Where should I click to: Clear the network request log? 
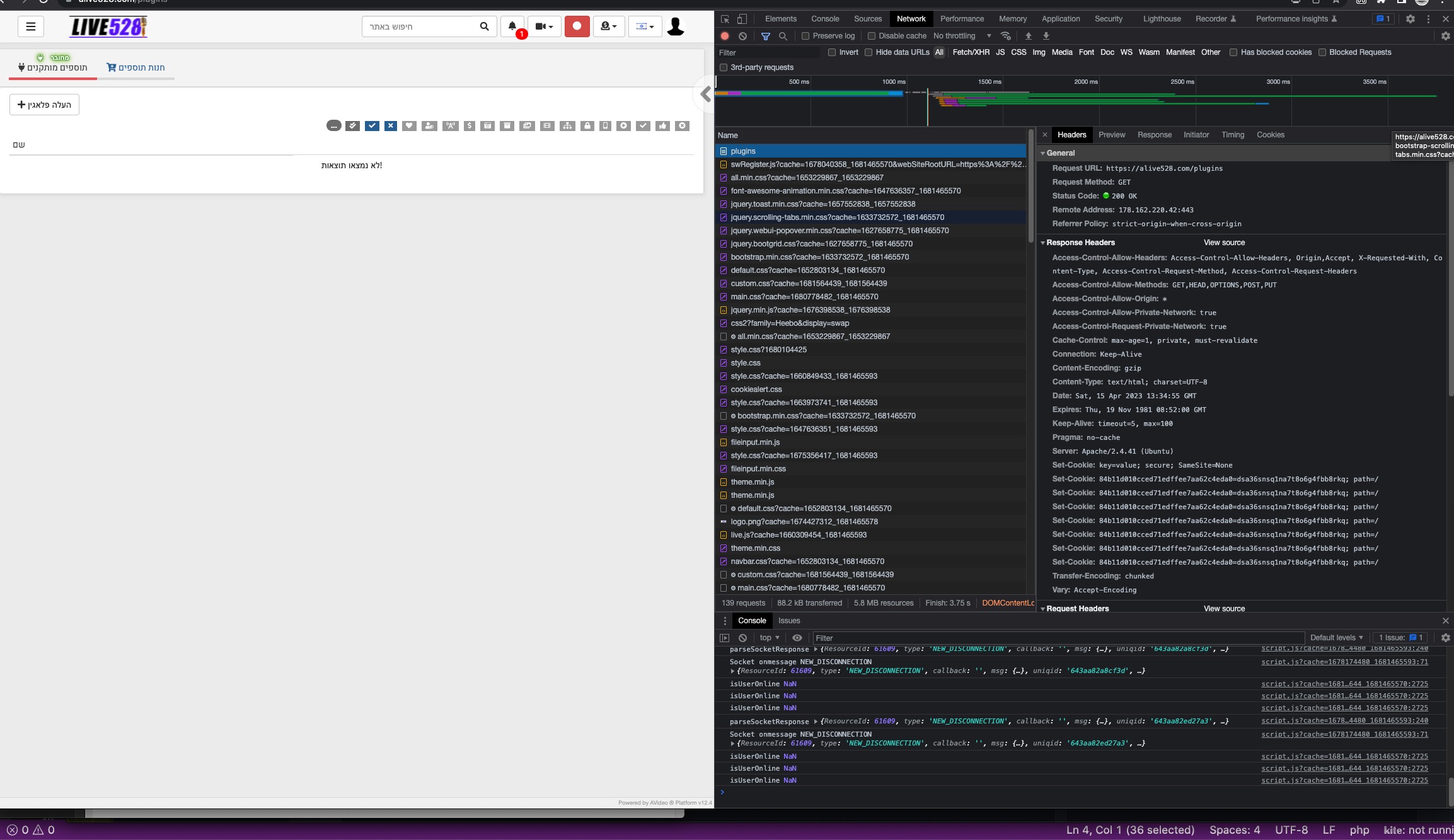tap(743, 36)
